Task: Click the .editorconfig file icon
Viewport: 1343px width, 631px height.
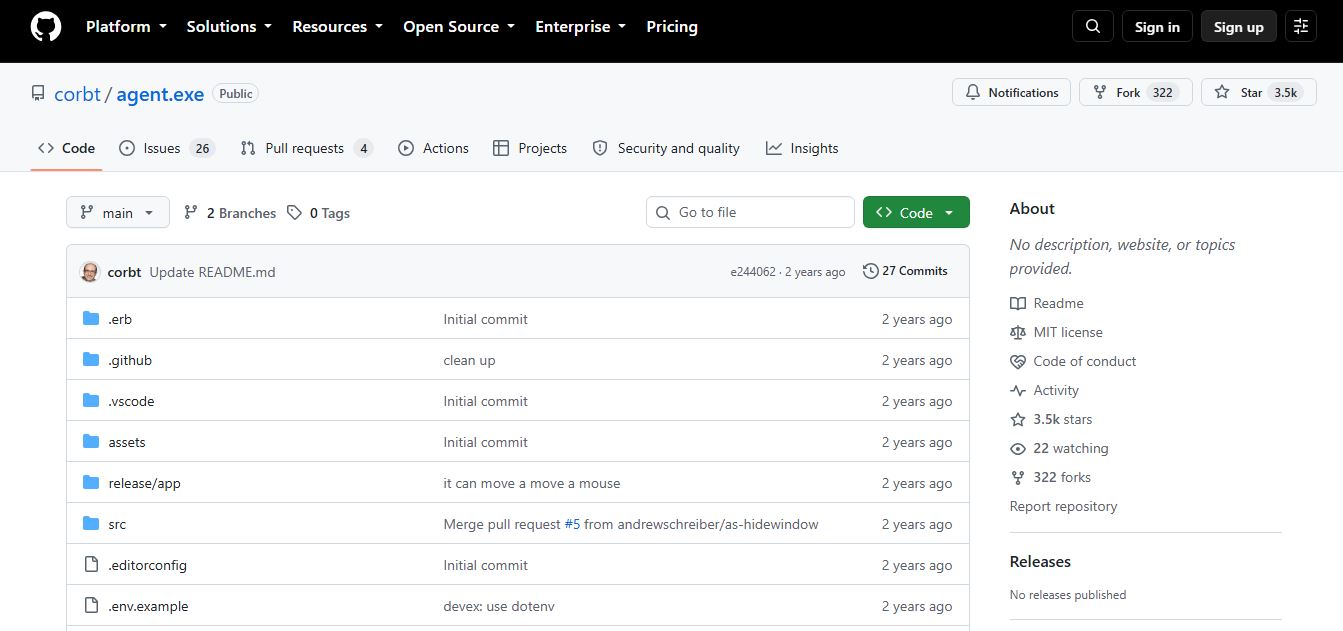Action: click(91, 565)
